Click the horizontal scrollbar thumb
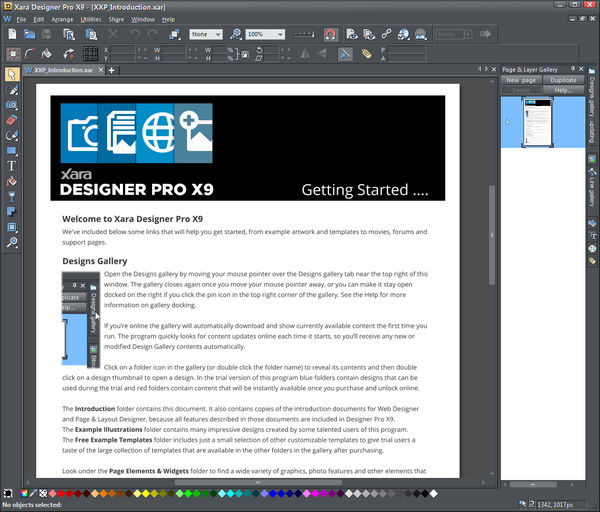Screen dimensions: 600x512 (x=258, y=483)
